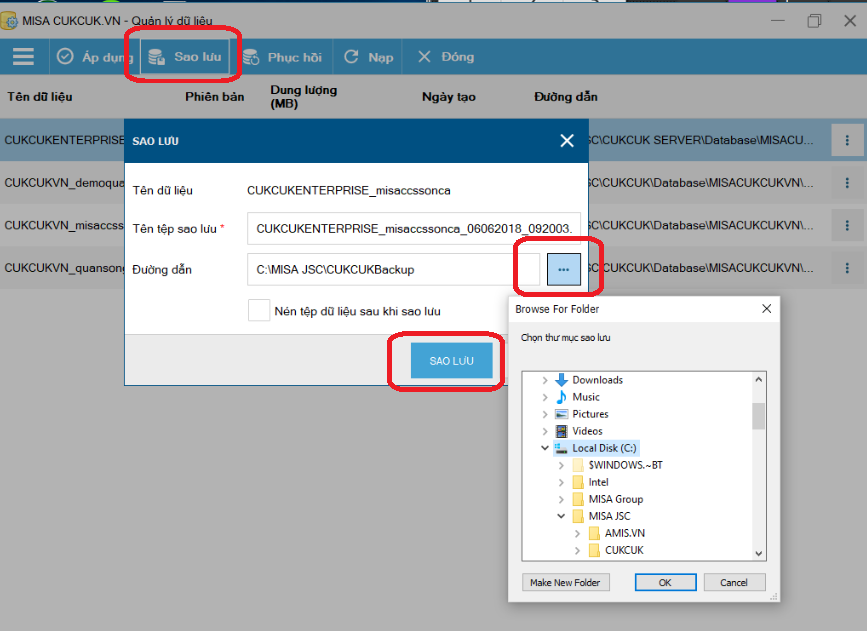Click Cancel in Browse For Folder

734,582
